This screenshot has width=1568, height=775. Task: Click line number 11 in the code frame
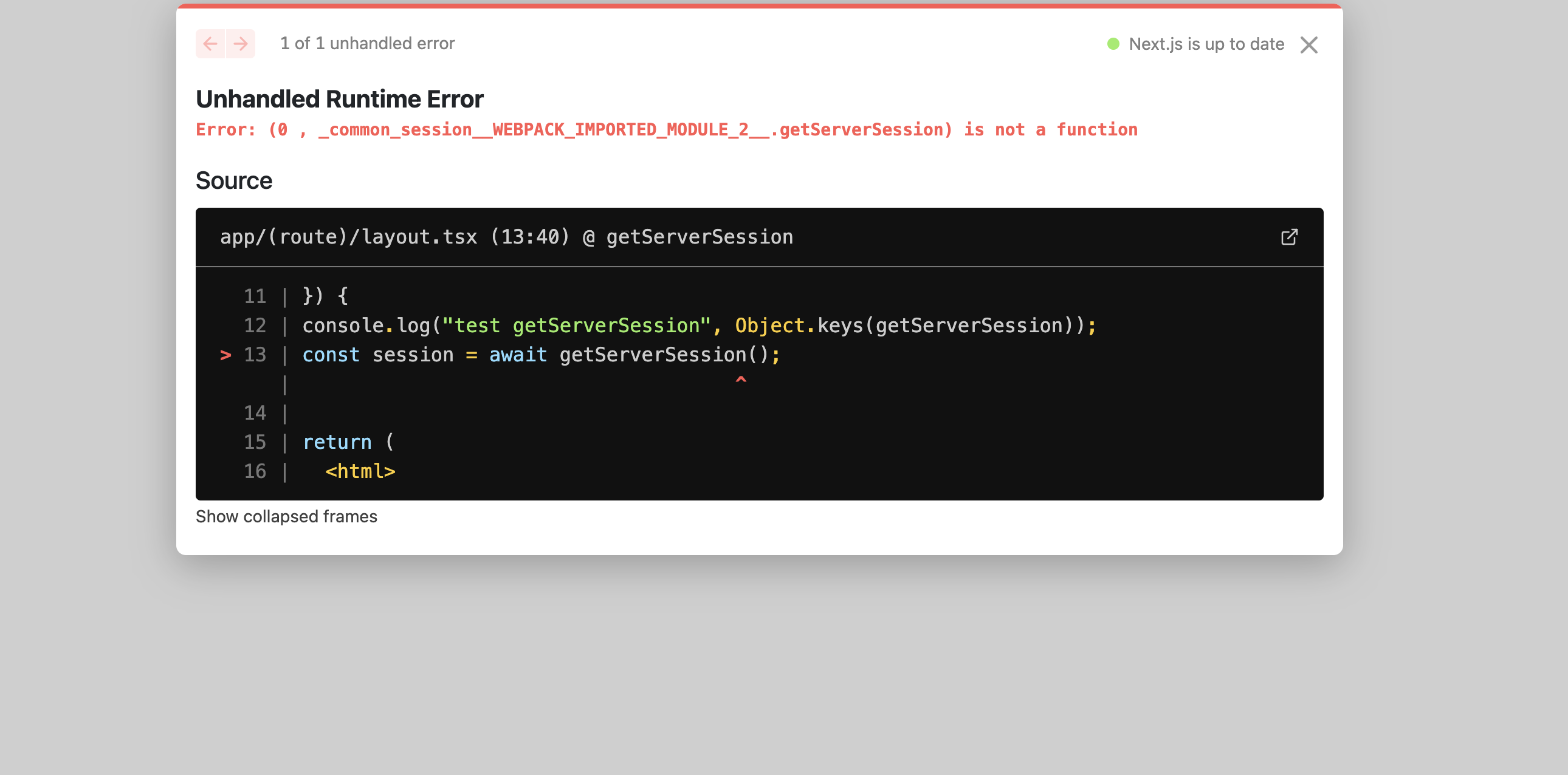[255, 296]
